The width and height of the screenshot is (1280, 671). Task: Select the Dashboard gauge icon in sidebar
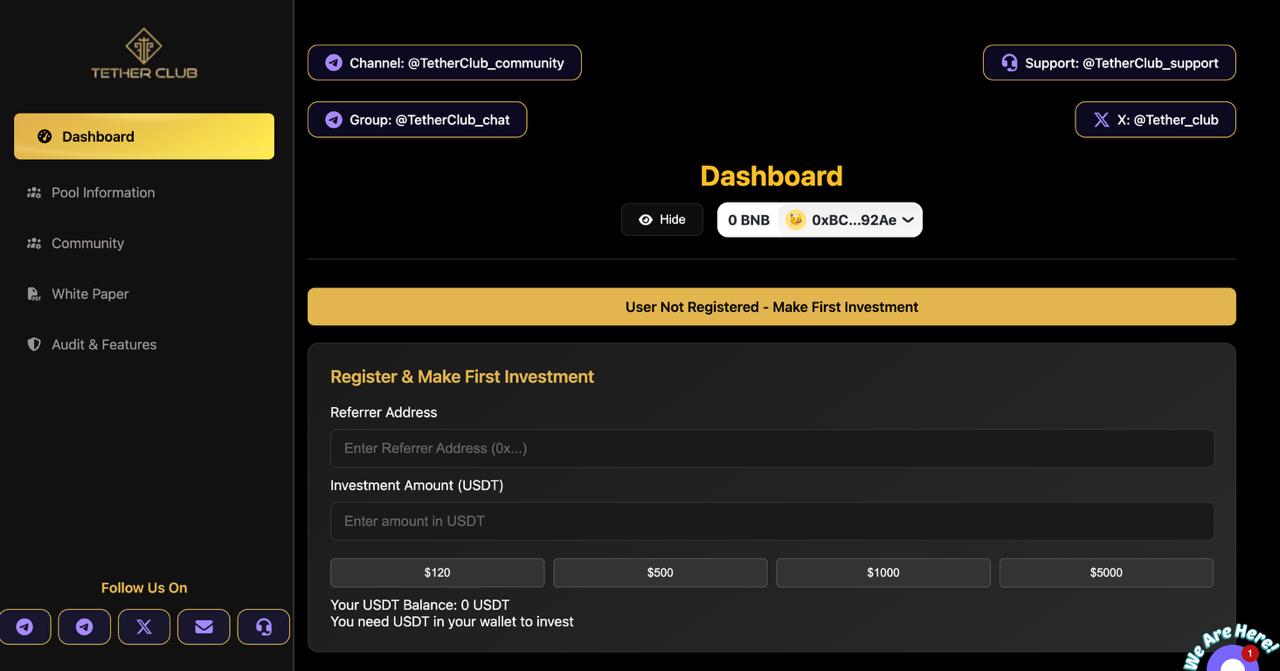(x=42, y=136)
